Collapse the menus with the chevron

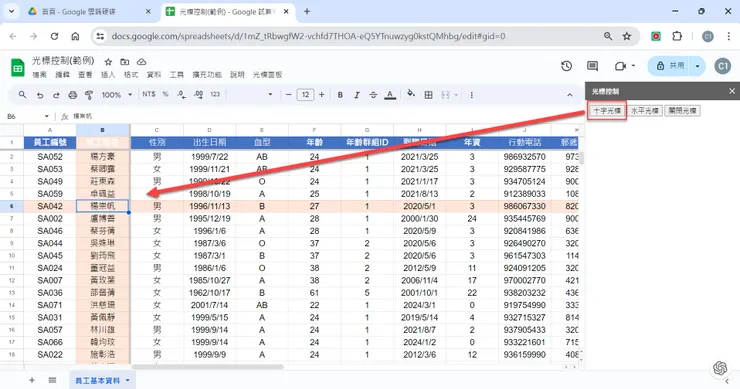570,95
